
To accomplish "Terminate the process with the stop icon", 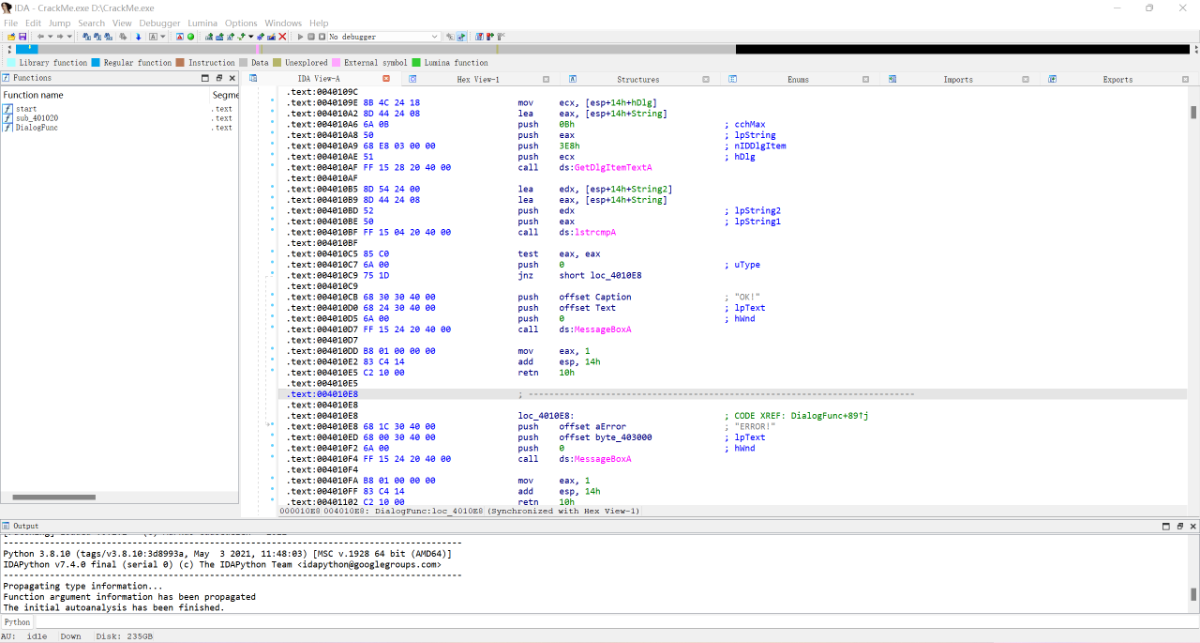I will click(x=321, y=36).
